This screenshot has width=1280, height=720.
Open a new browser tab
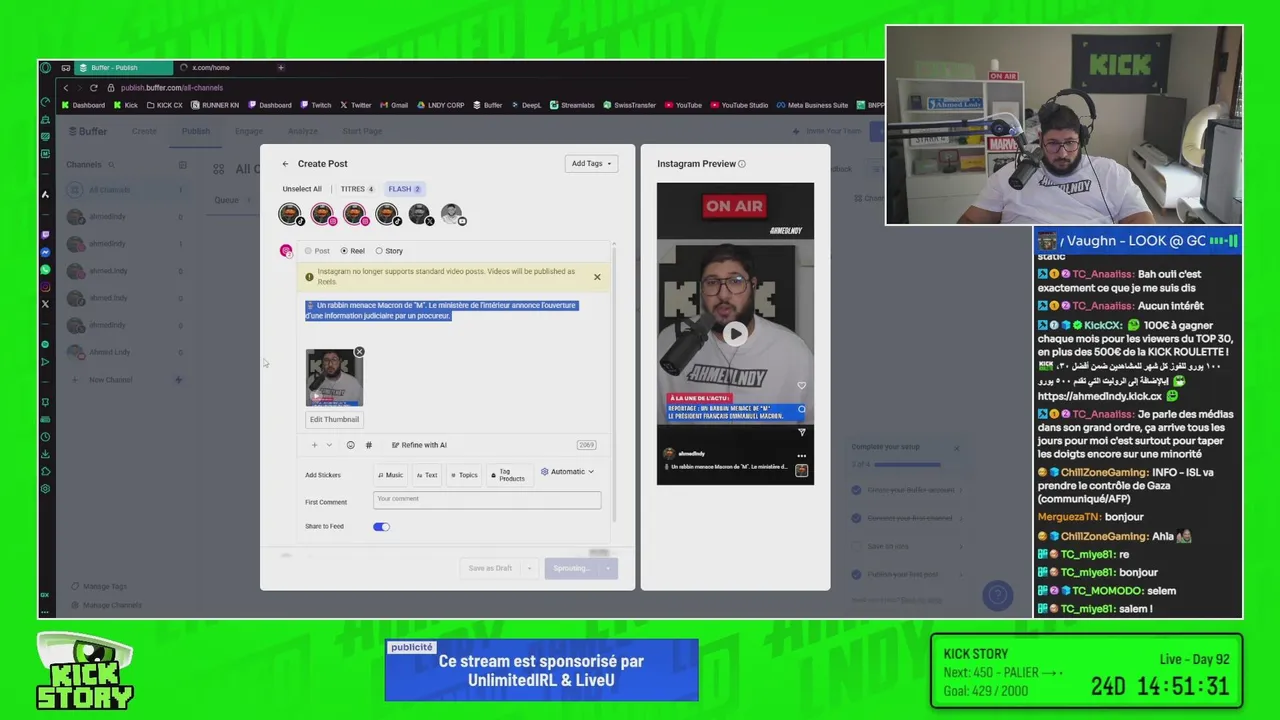point(281,68)
